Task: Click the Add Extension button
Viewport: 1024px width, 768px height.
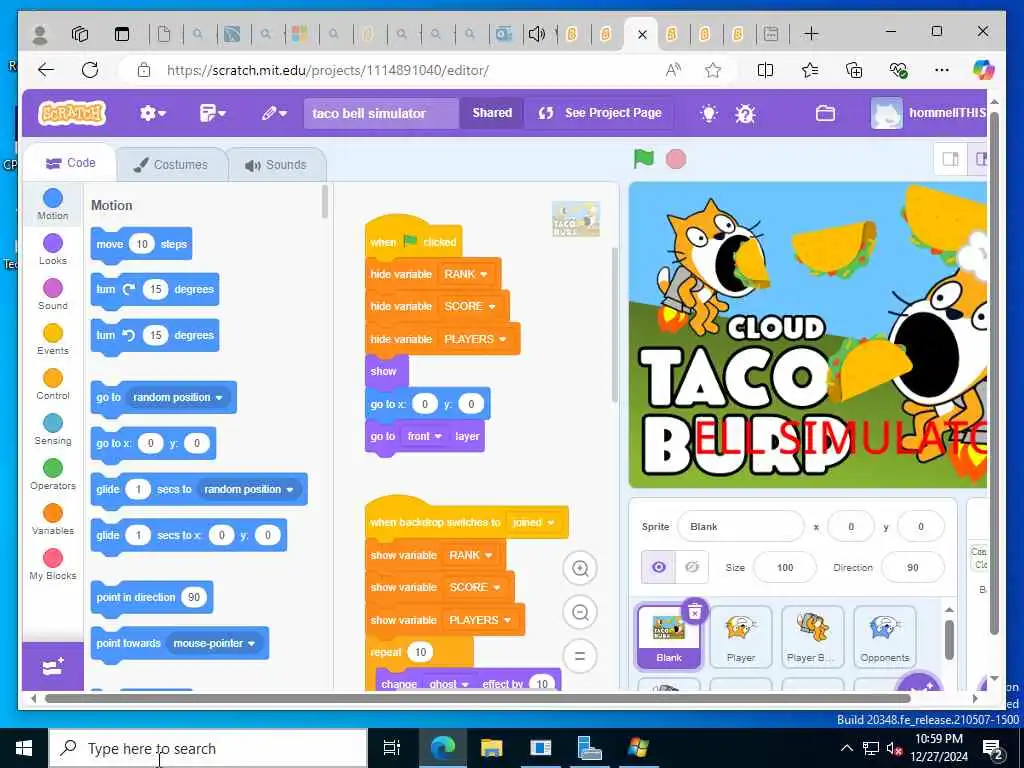Action: 53,667
